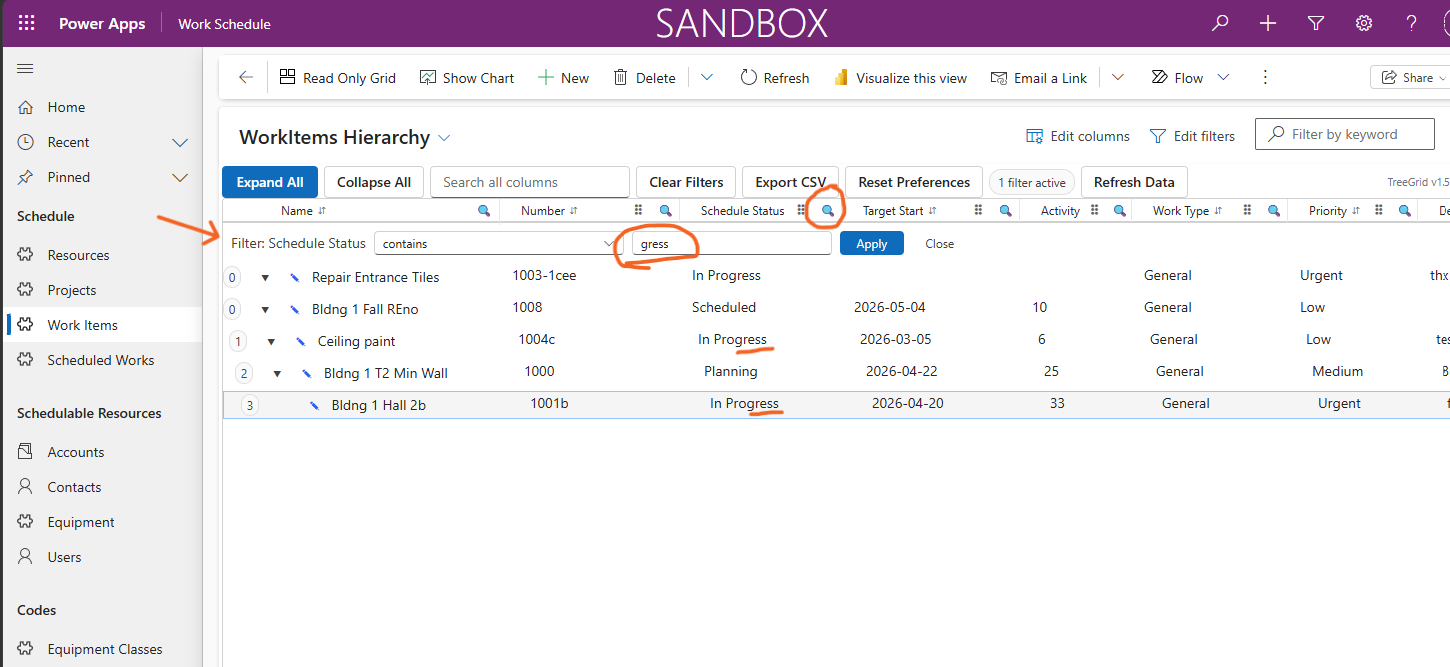Open the Schedule Status column filter magnifier
The width and height of the screenshot is (1450, 667).
827,211
